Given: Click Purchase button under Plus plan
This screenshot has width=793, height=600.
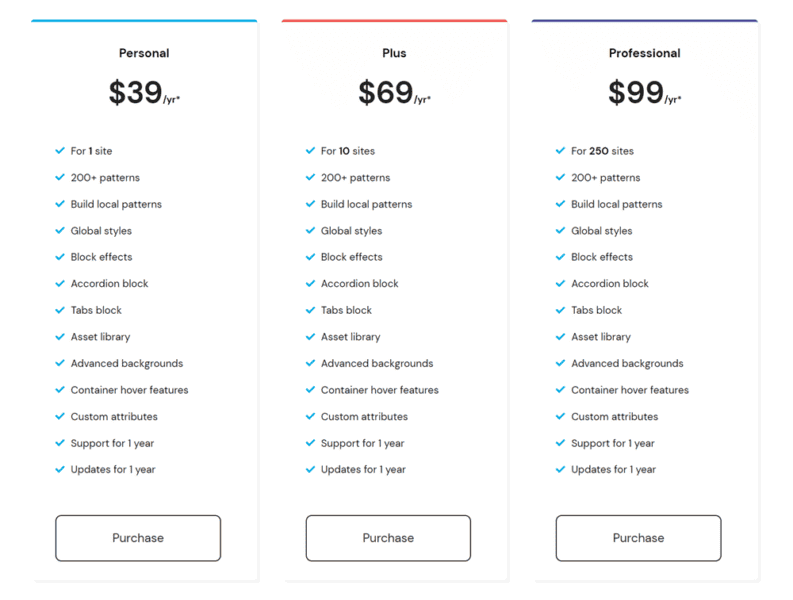Looking at the screenshot, I should [388, 538].
